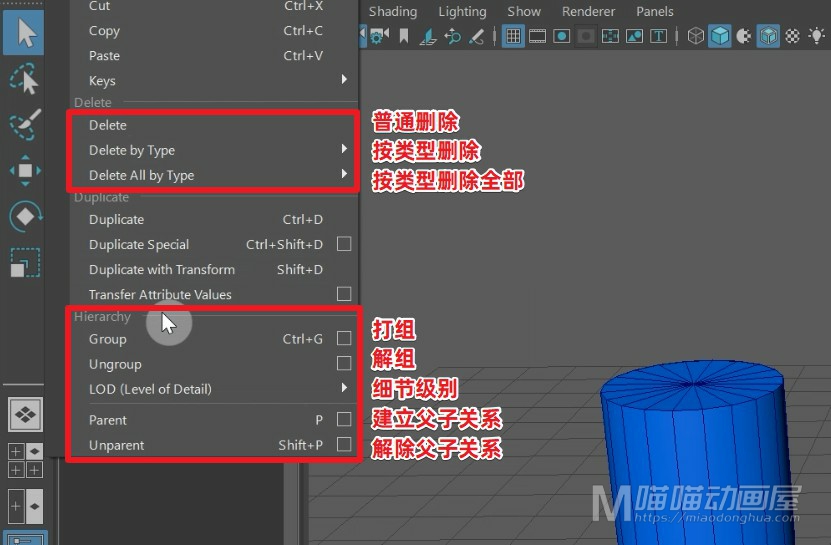This screenshot has width=831, height=545.
Task: Open the Panels menu
Action: point(655,12)
